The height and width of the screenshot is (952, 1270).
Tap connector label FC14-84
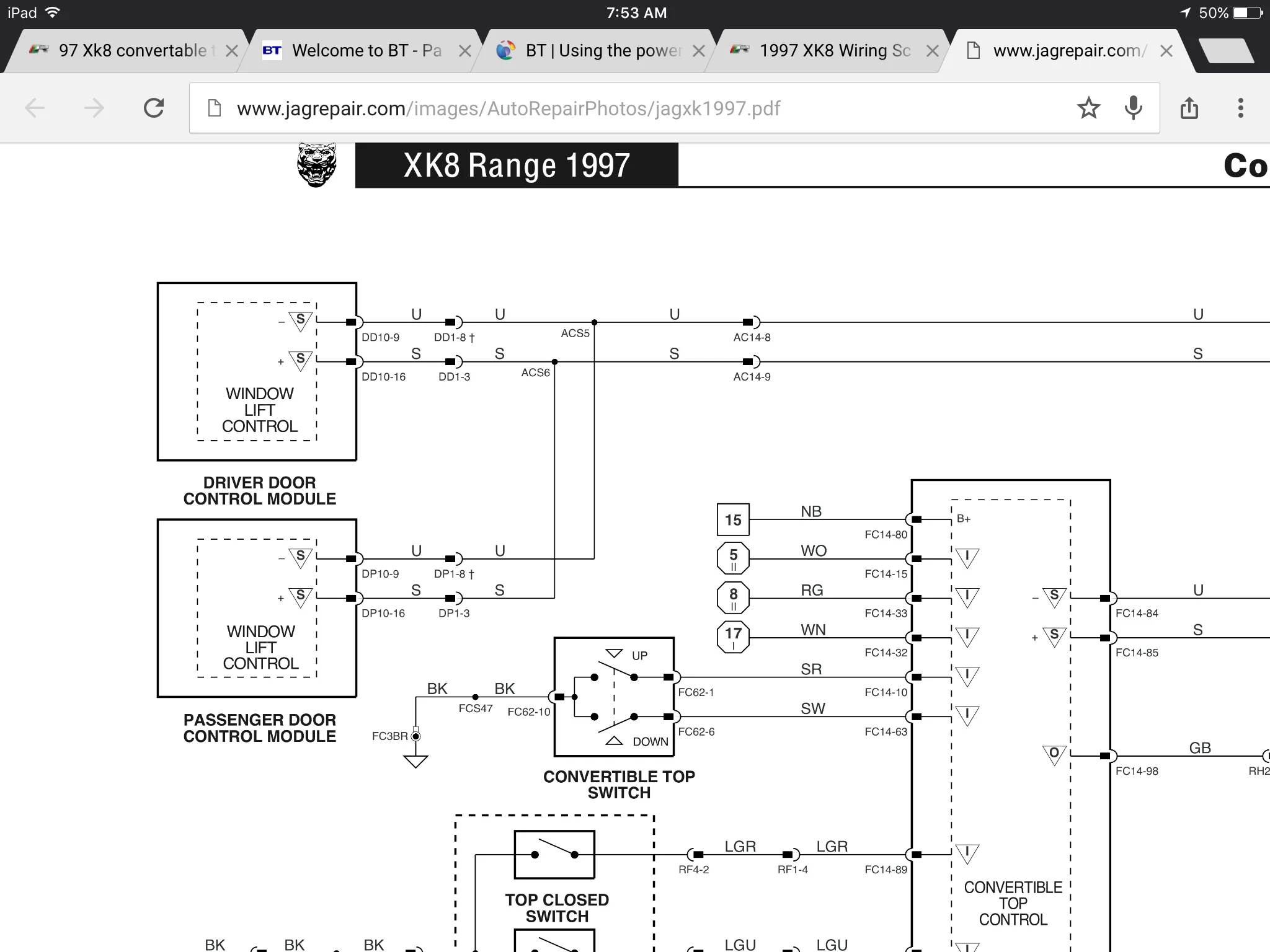tap(1137, 613)
